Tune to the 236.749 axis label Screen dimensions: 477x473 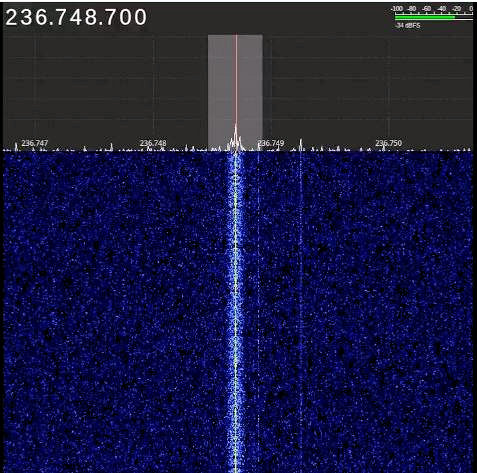coord(271,143)
